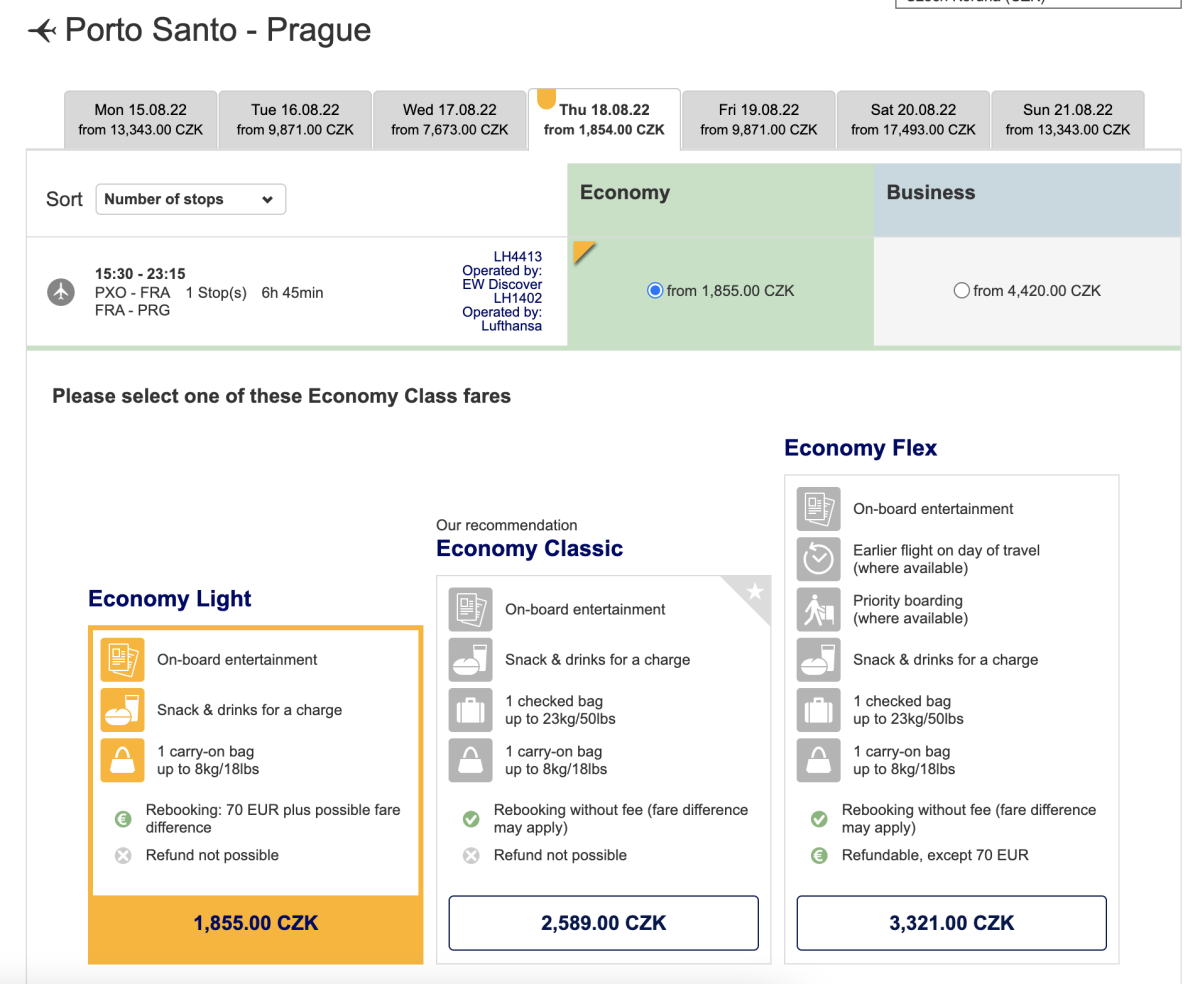Click Economy Classic checked bag suitcase icon
The image size is (1200, 984).
coord(470,710)
